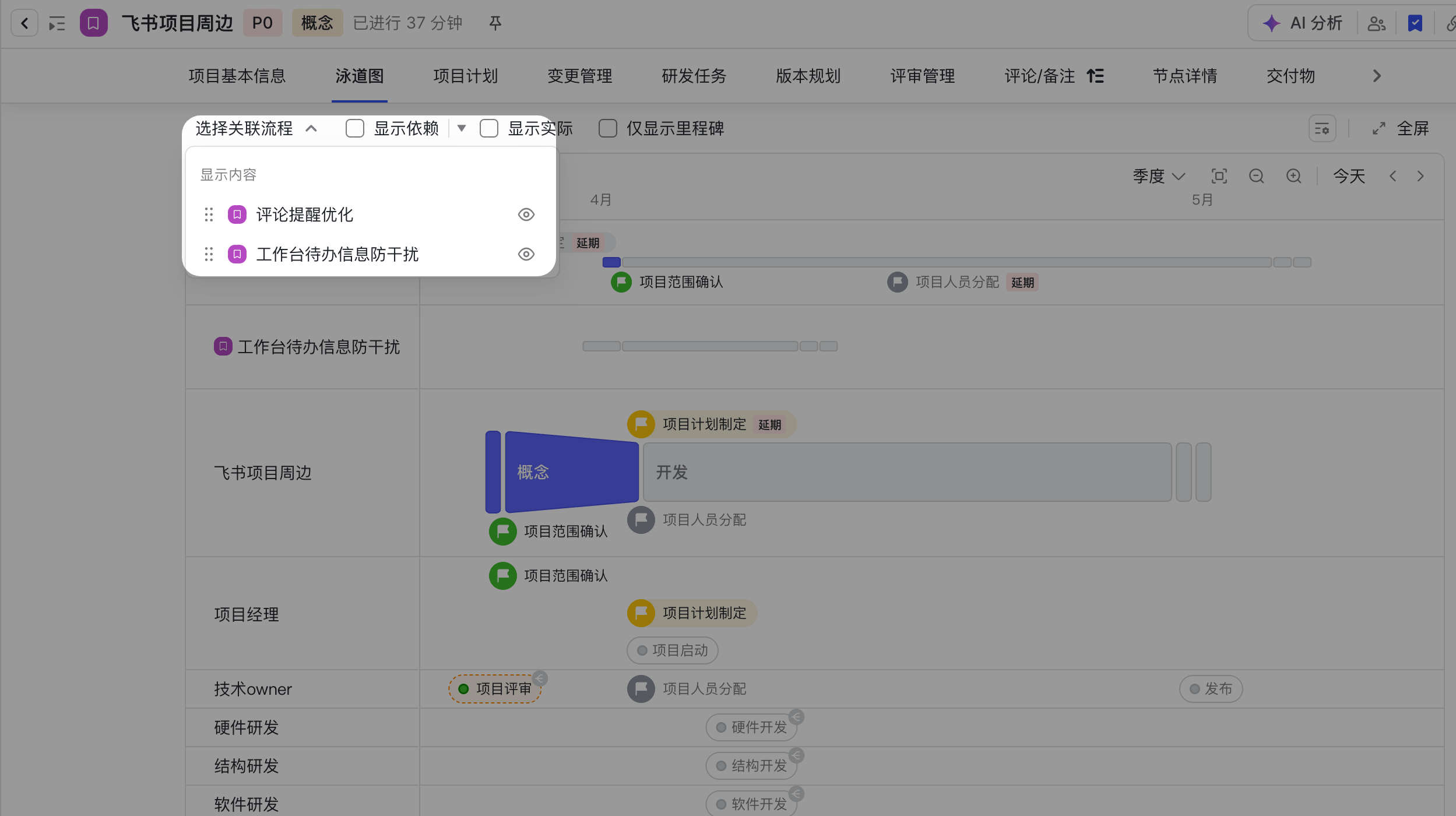The image size is (1456, 816).
Task: Open 项目计划制定 milestone in 项目经理 lane
Action: coord(692,613)
